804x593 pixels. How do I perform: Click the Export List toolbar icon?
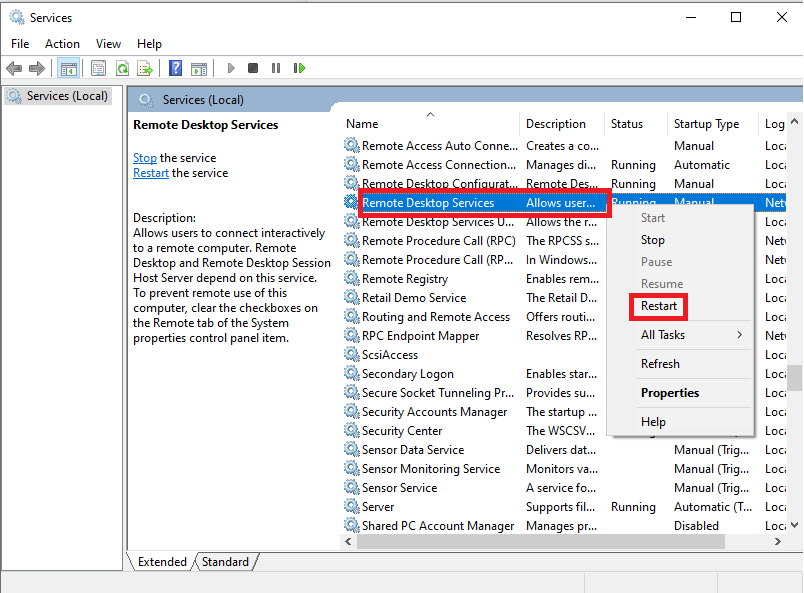point(145,68)
